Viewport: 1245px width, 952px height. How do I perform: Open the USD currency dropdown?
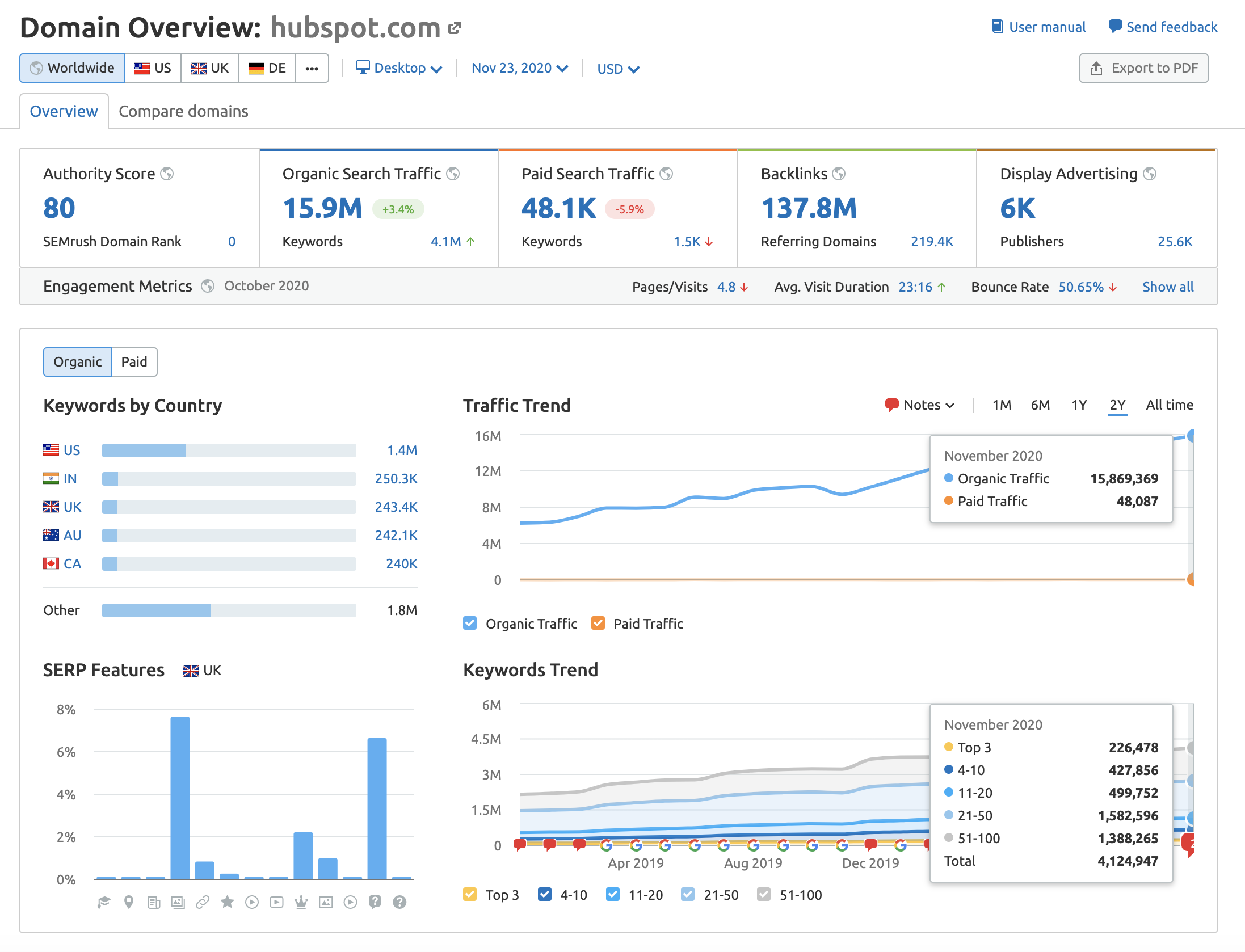pyautogui.click(x=618, y=69)
